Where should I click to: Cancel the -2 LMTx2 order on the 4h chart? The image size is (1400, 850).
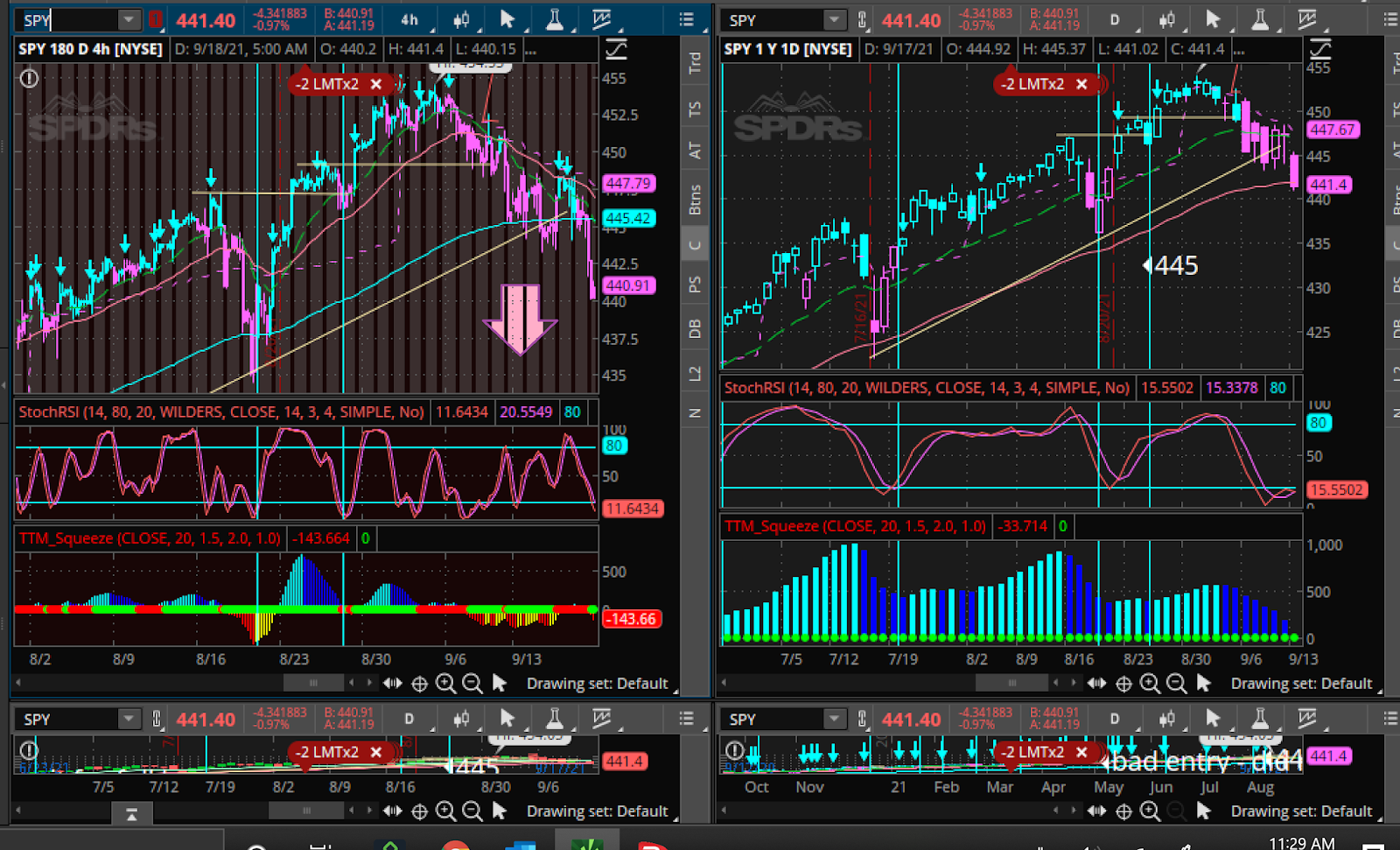[376, 84]
